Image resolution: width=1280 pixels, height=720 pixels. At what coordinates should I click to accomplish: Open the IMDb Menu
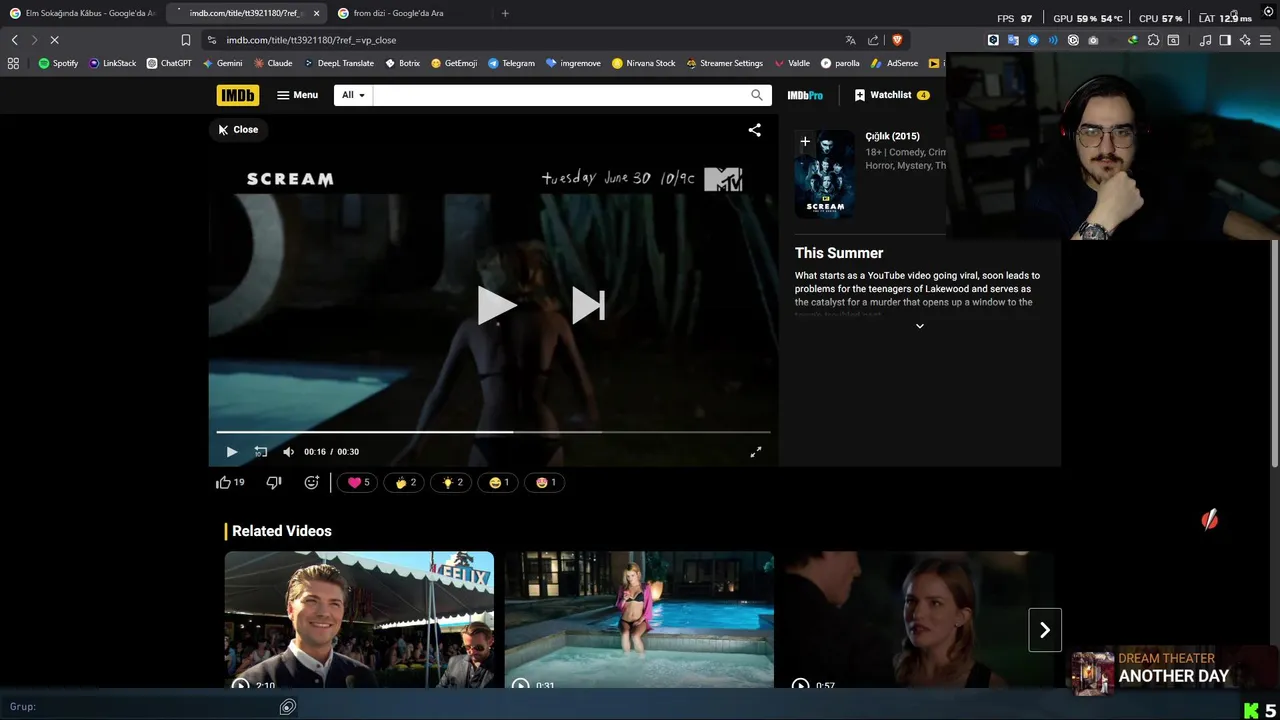click(x=298, y=95)
